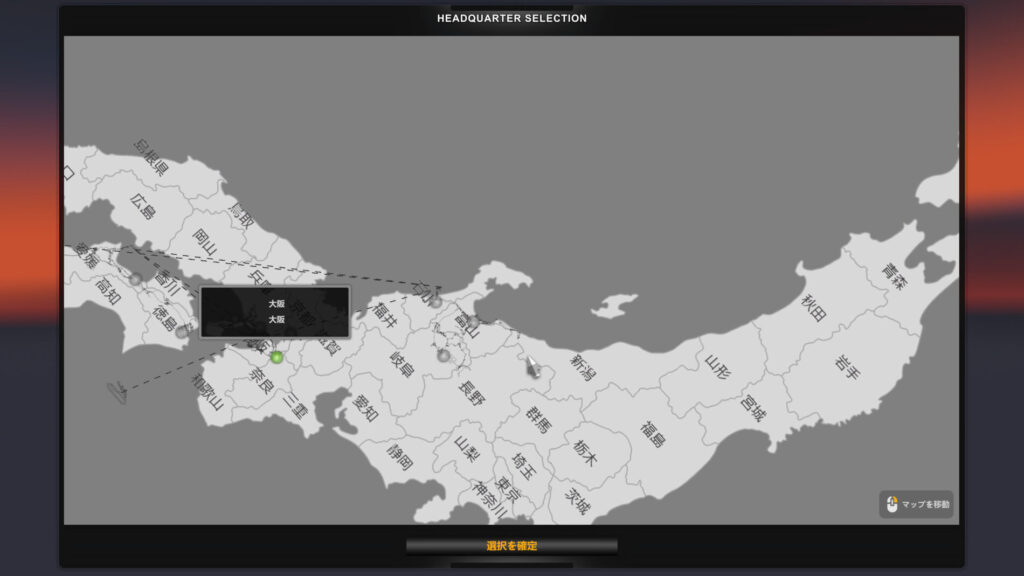Image resolution: width=1024 pixels, height=576 pixels.
Task: Click the 大阪 tooltip popup
Action: click(x=275, y=312)
